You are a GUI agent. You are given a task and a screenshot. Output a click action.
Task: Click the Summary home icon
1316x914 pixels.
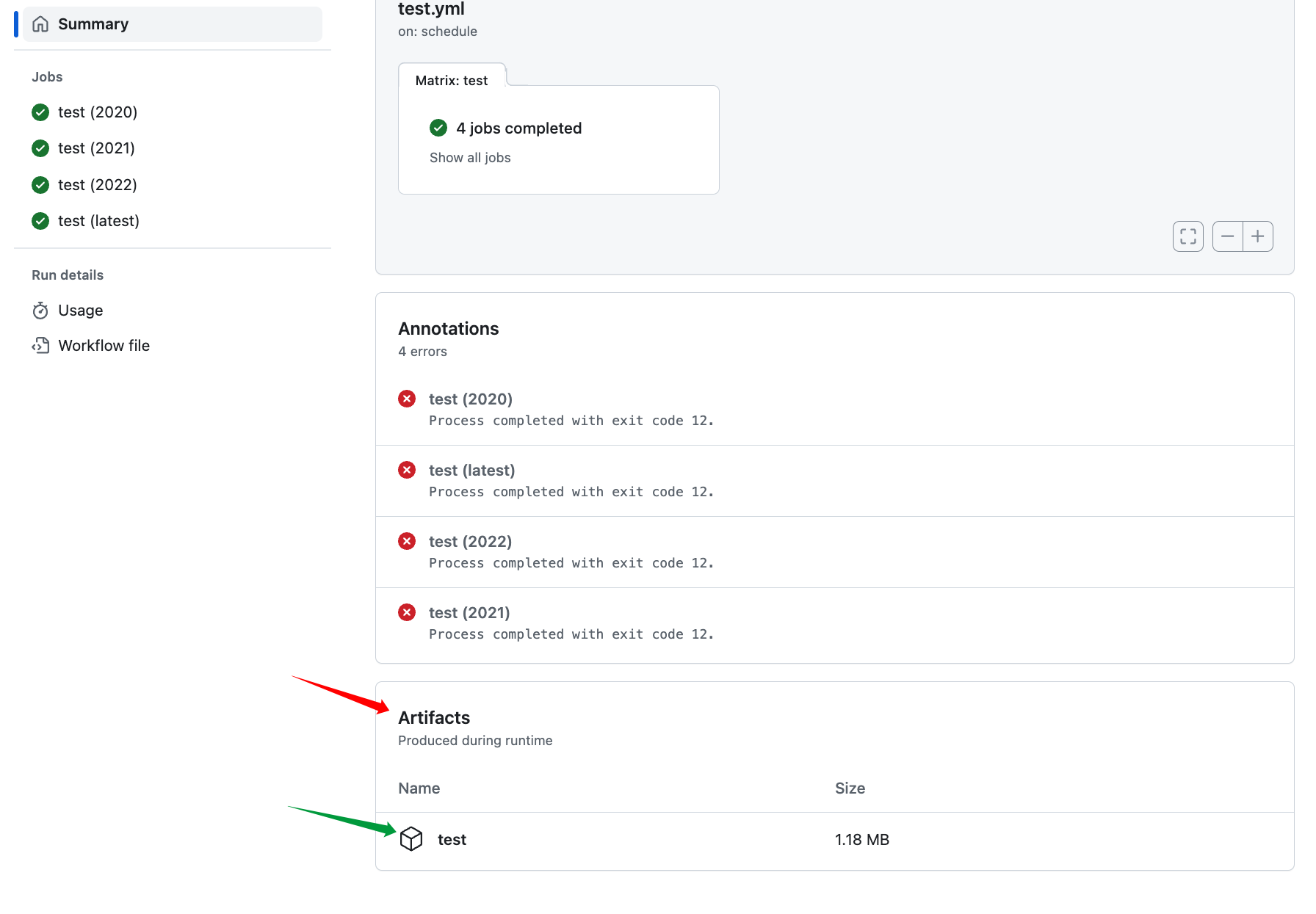41,24
